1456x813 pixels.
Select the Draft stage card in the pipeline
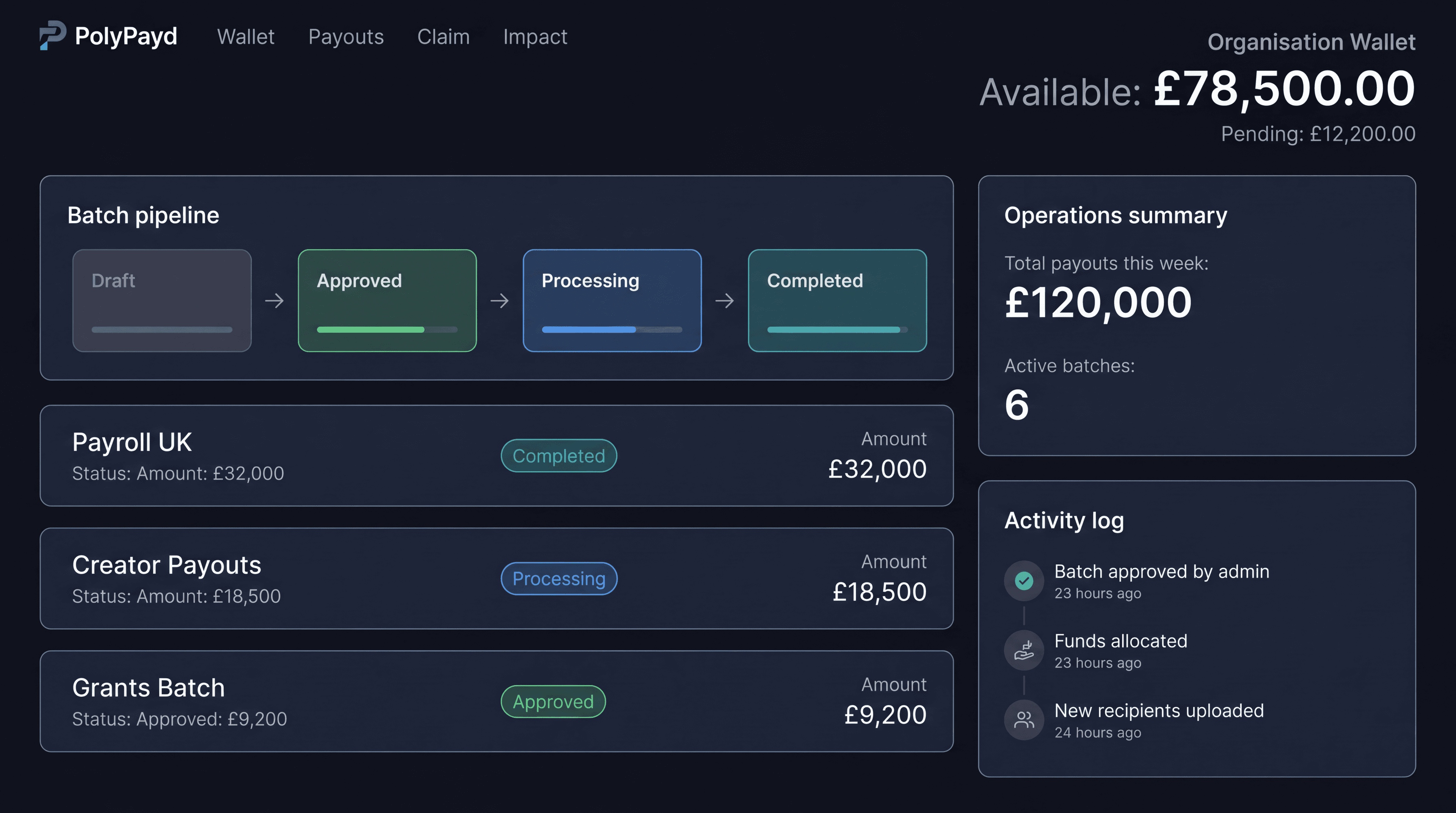162,300
